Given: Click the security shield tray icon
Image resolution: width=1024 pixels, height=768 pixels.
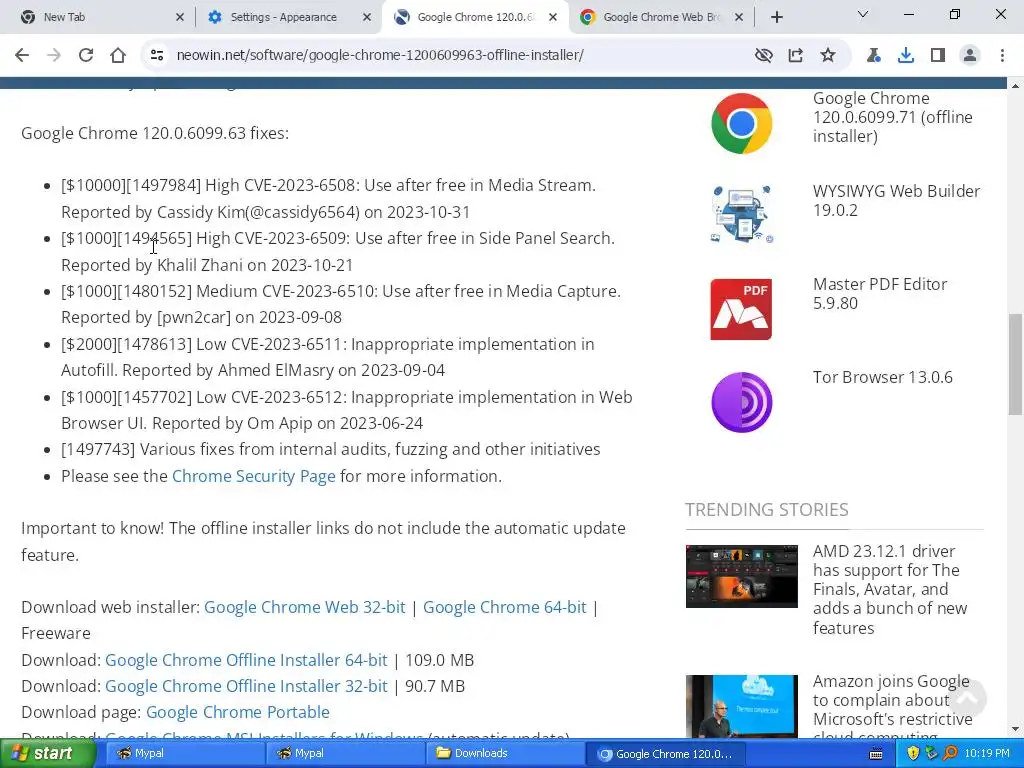Looking at the screenshot, I should tap(914, 753).
